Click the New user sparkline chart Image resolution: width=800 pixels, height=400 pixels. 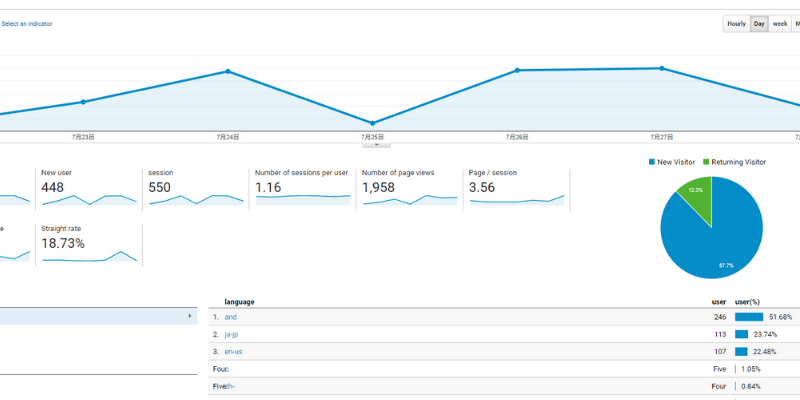pos(88,200)
